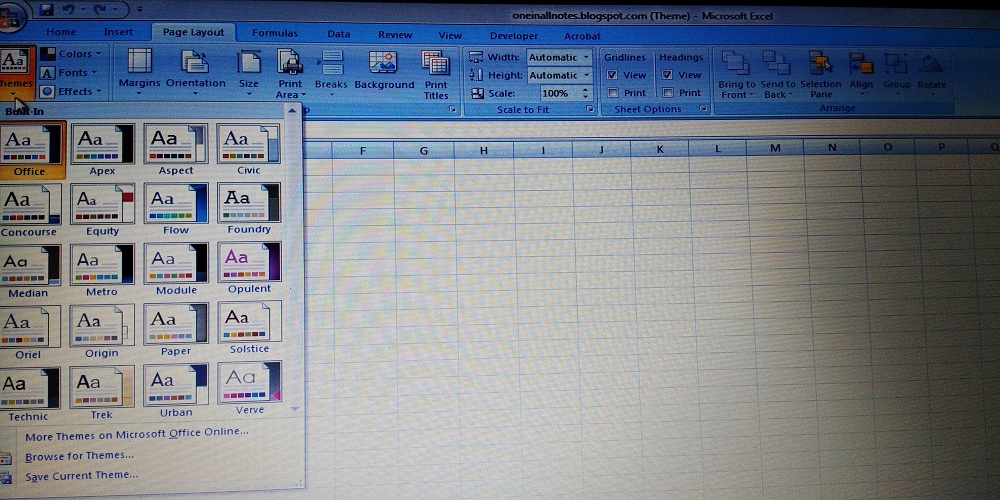Pick the Metro theme

pyautogui.click(x=102, y=270)
